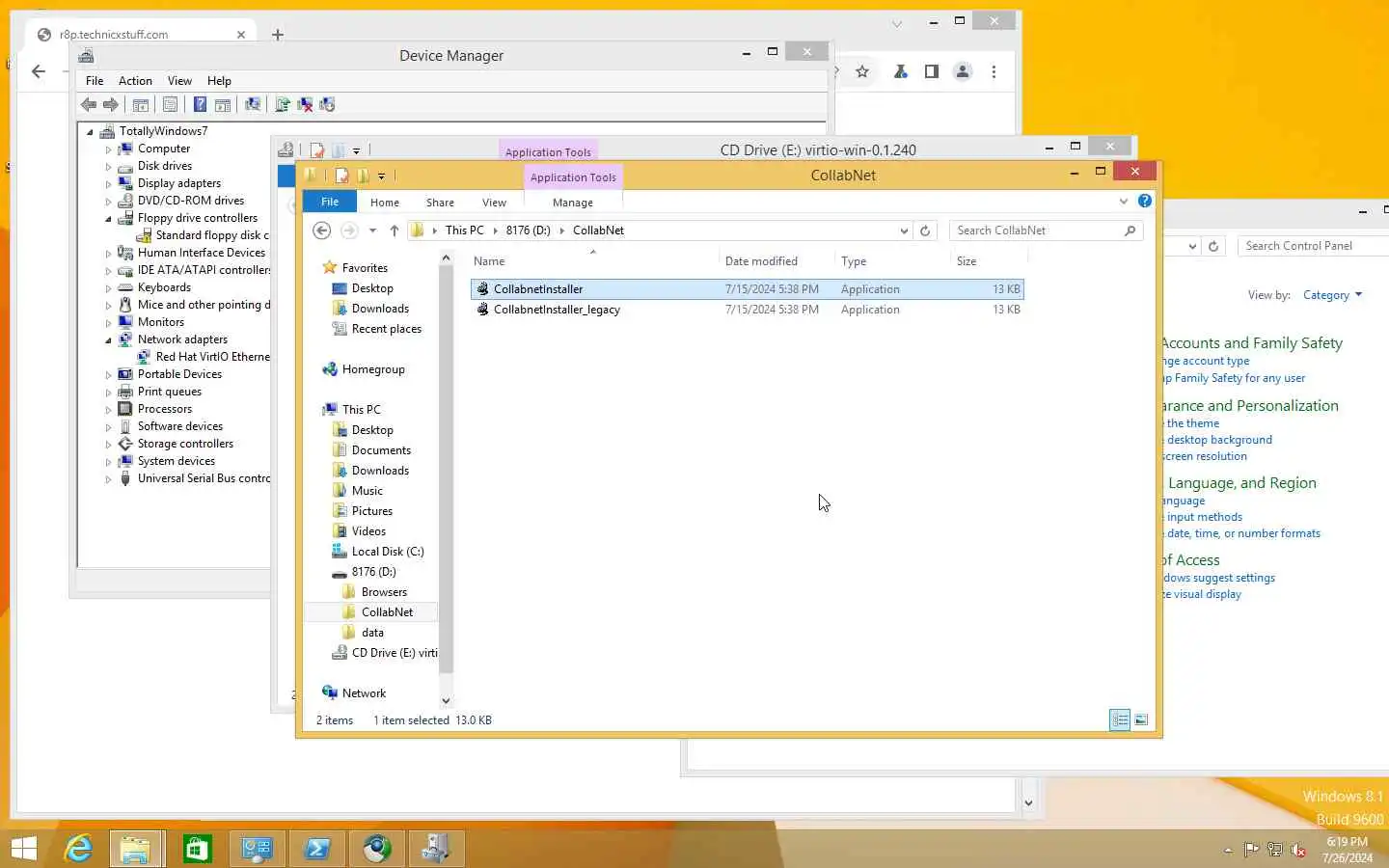Viewport: 1389px width, 868px height.
Task: Switch to Large icons view in status bar
Action: coord(1141,719)
